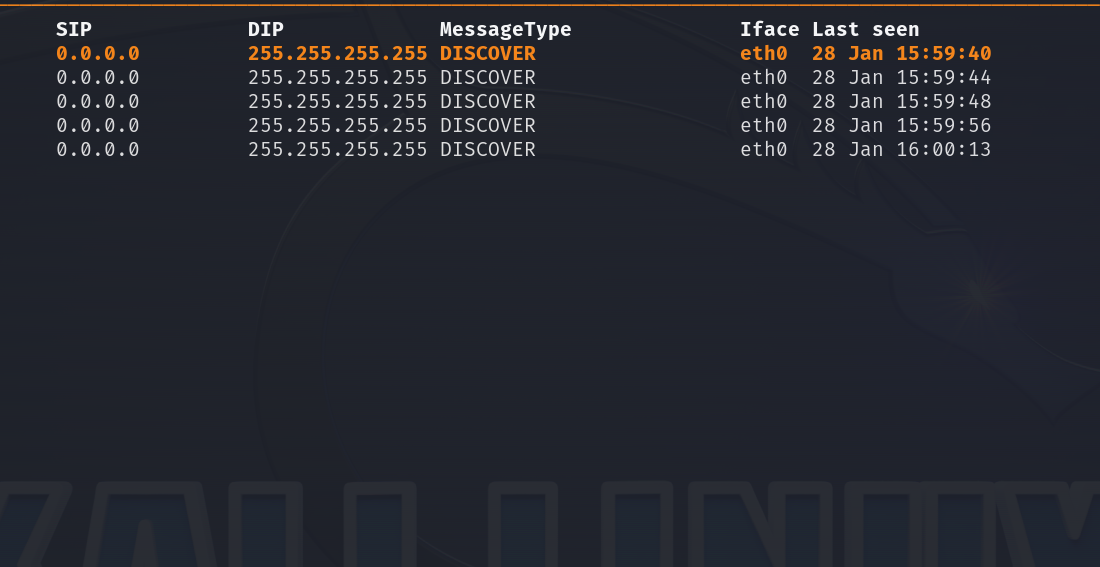1100x567 pixels.
Task: Click DISCOVER in the second table row
Action: point(487,78)
